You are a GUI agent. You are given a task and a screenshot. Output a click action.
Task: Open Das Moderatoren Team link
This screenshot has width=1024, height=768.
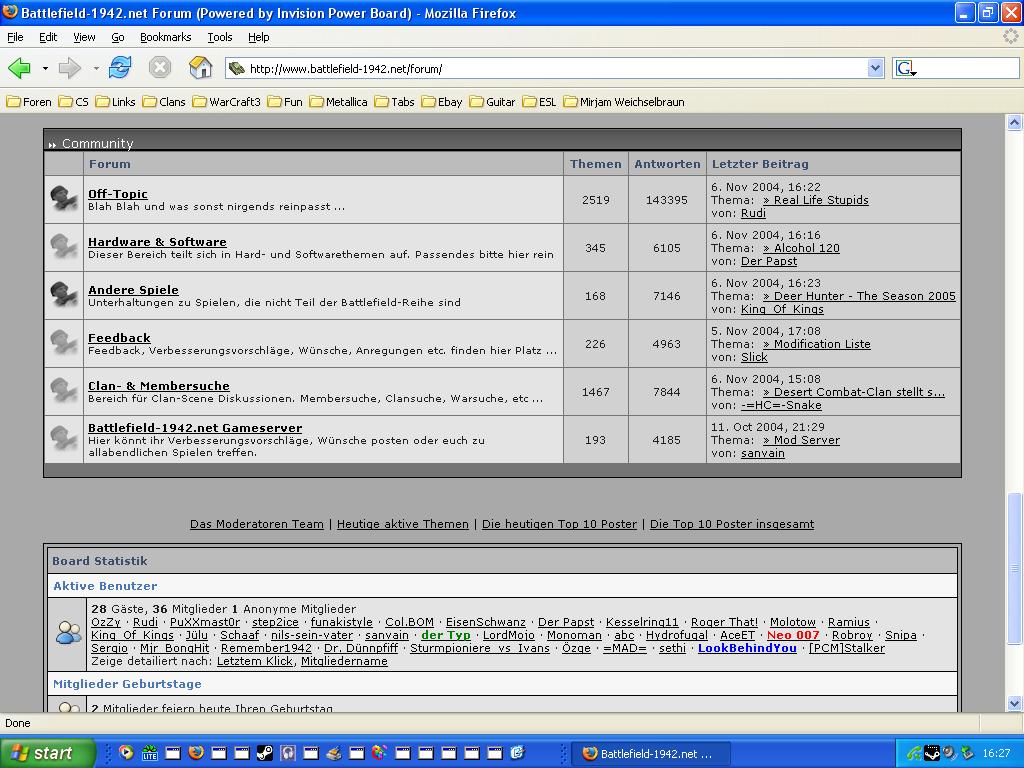point(257,524)
